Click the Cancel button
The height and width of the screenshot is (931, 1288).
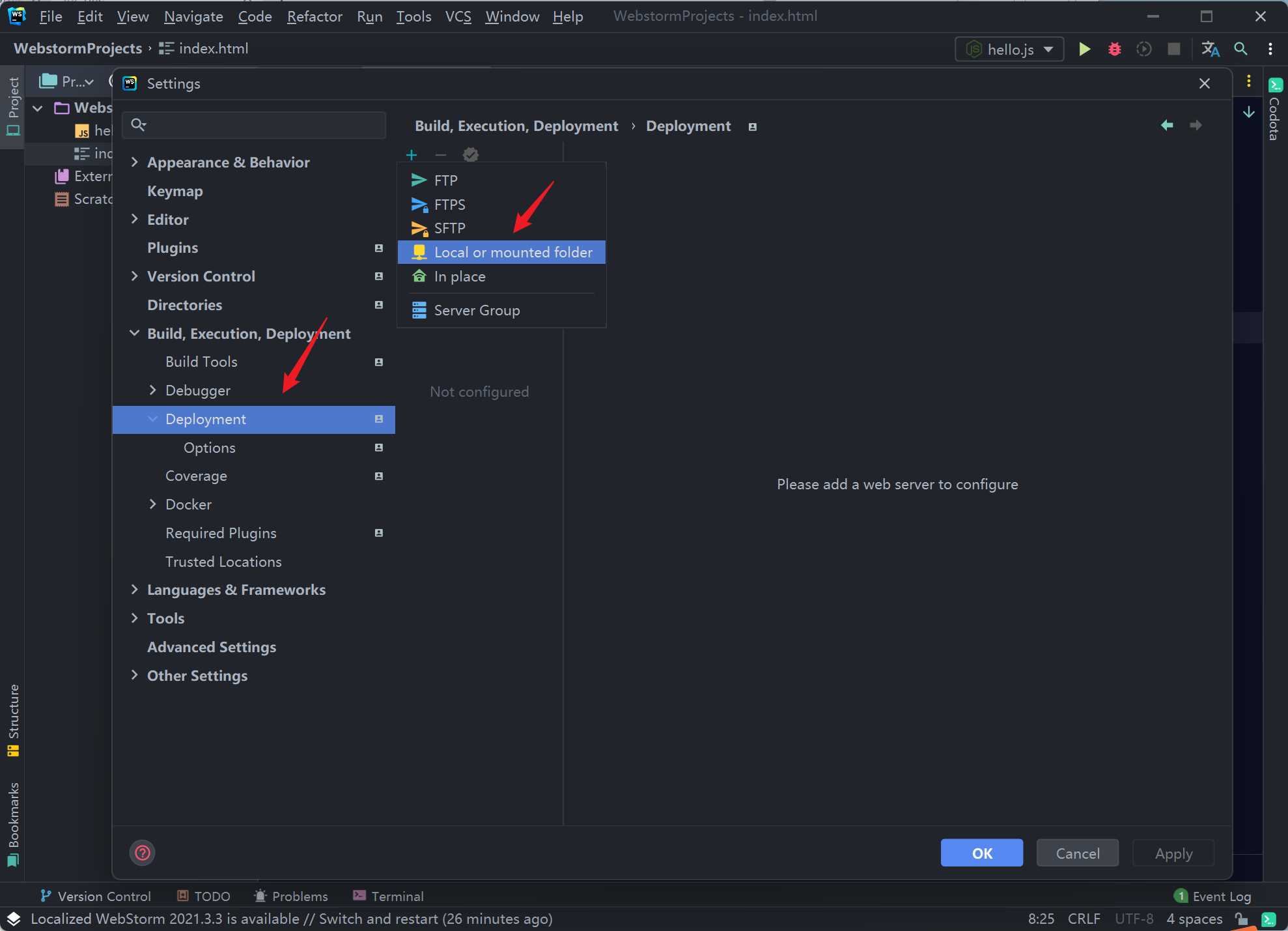pyautogui.click(x=1077, y=853)
